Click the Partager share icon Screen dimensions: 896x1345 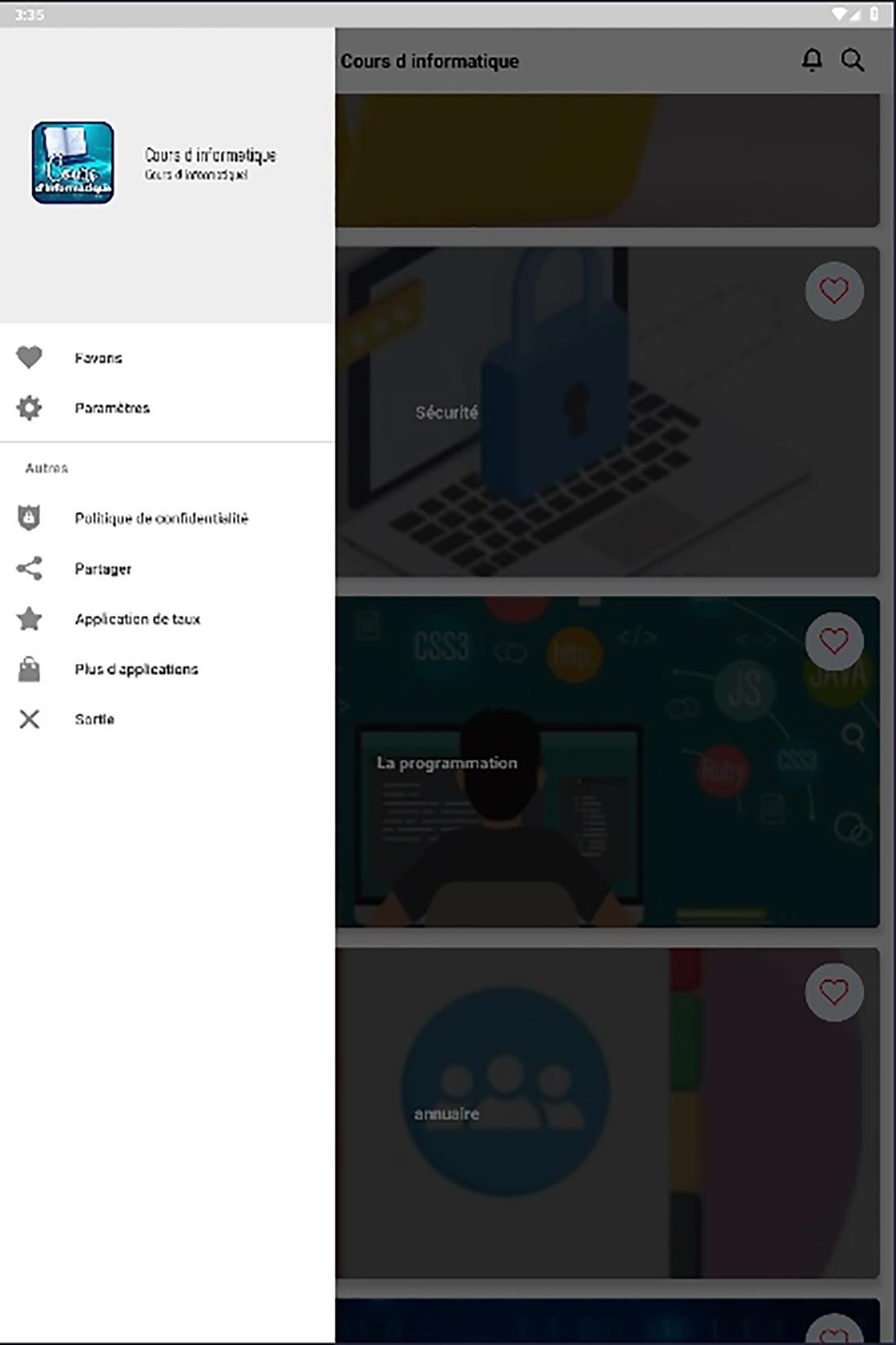click(x=29, y=569)
